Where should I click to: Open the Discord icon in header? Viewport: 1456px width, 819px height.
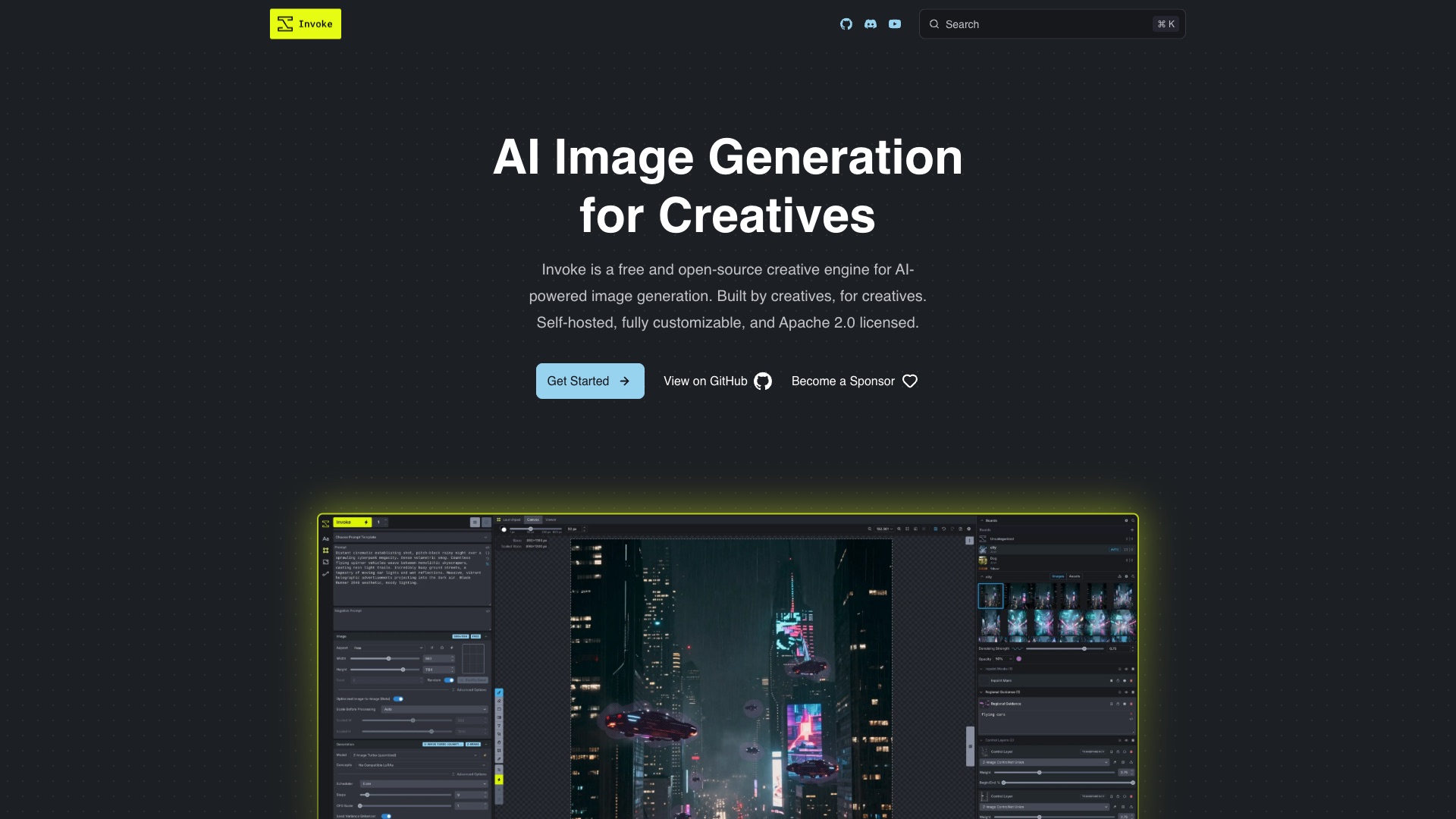point(871,24)
